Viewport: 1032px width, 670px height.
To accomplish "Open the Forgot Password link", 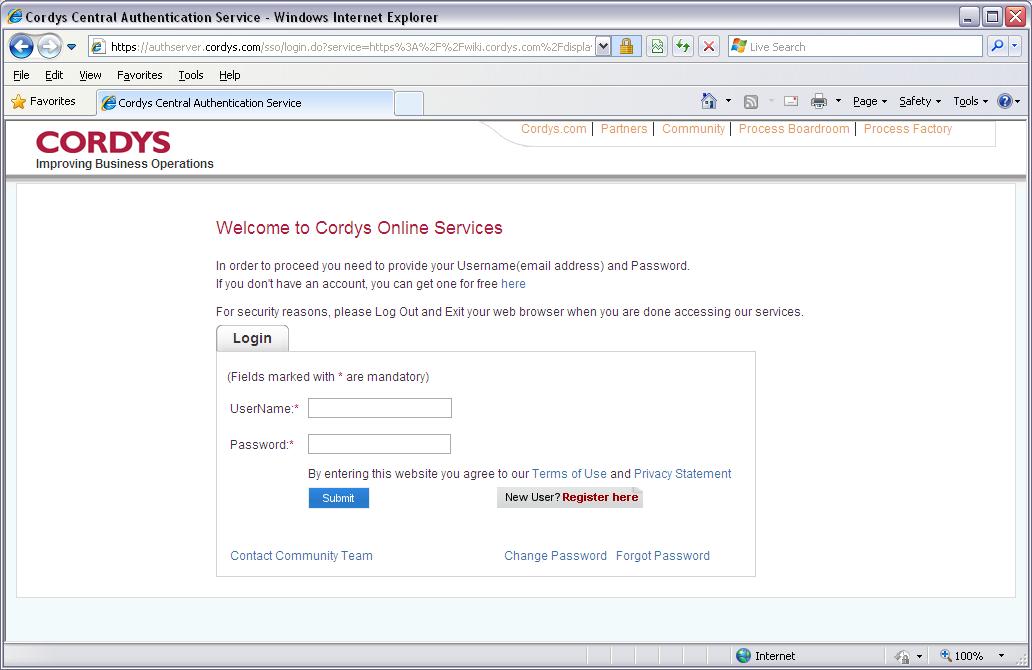I will coord(663,555).
